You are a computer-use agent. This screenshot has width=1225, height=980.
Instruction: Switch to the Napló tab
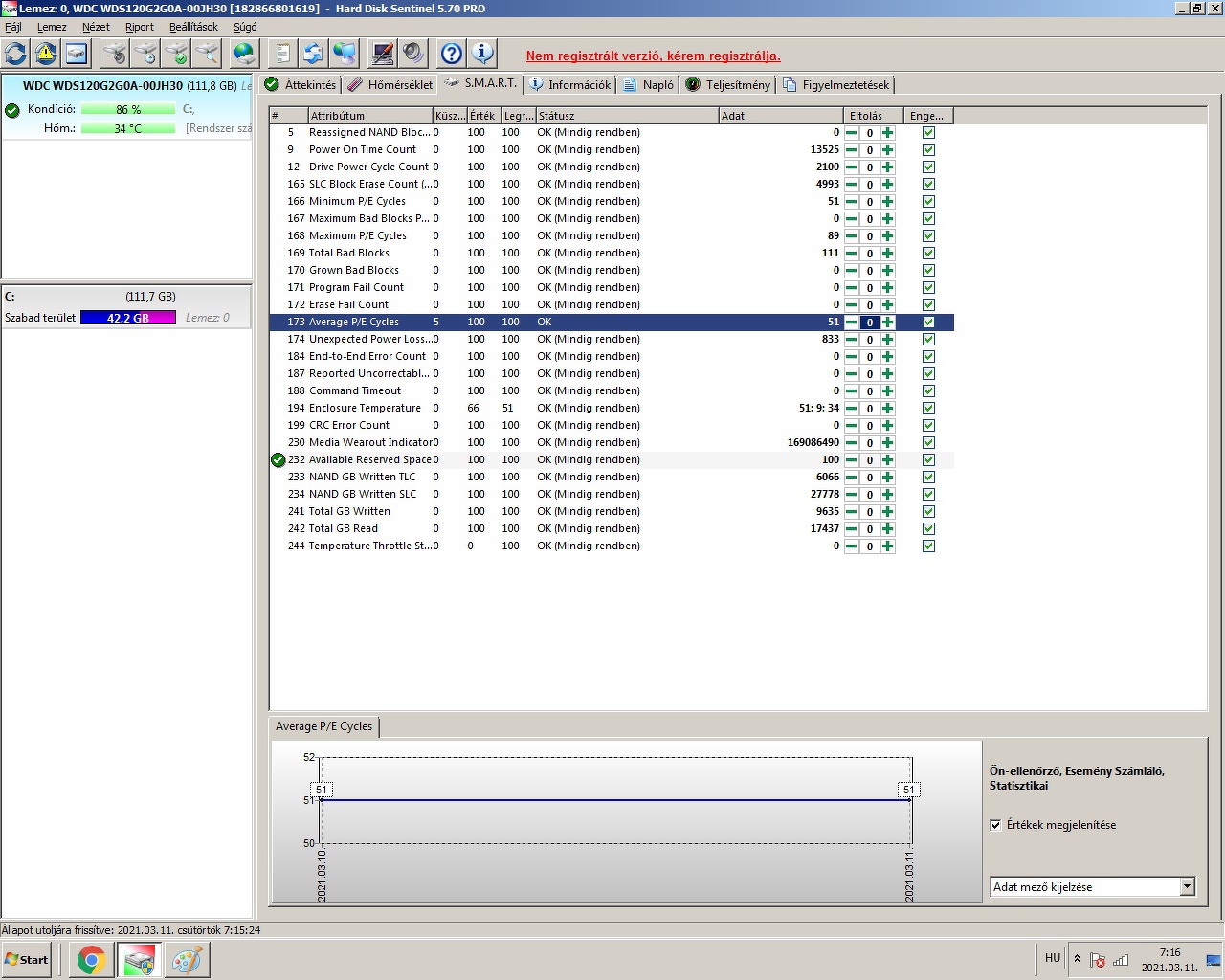[649, 85]
